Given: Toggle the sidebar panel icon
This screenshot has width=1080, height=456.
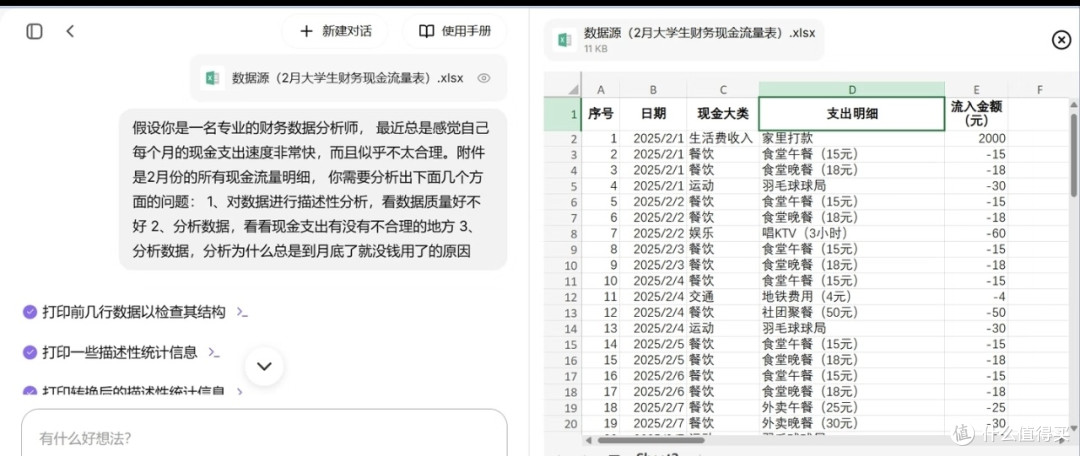Looking at the screenshot, I should [34, 31].
